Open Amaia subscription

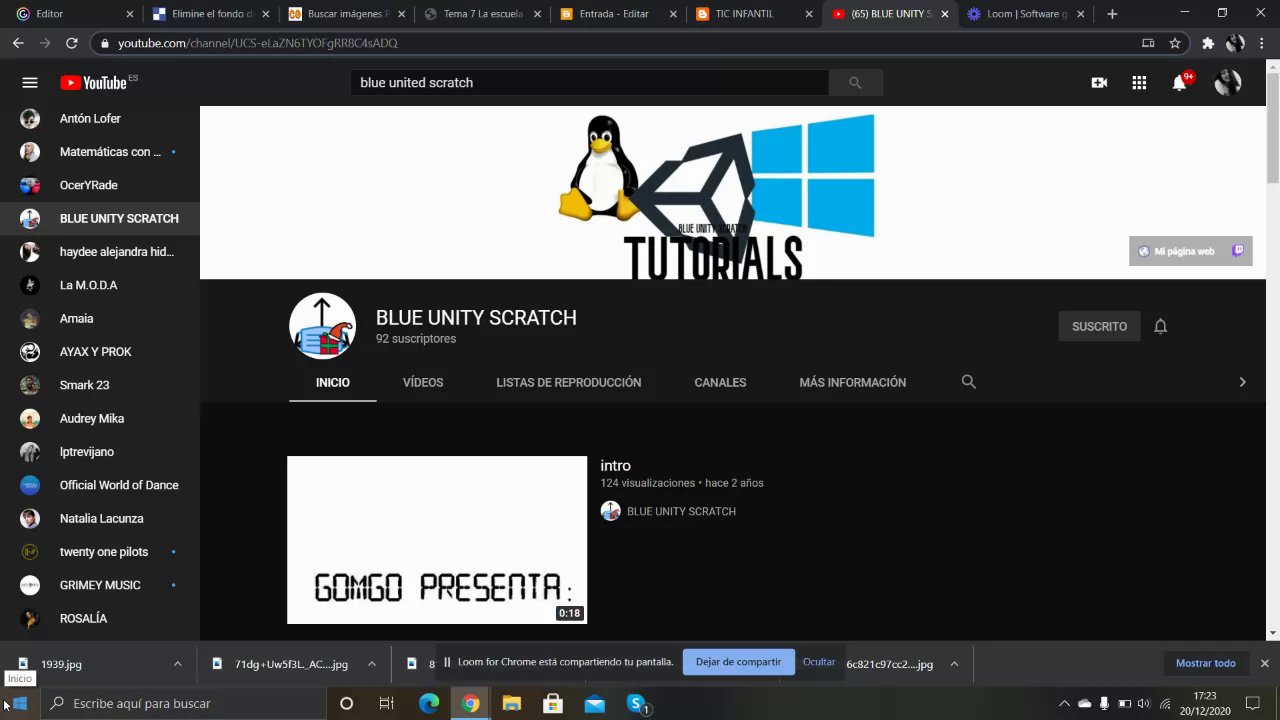(x=100, y=318)
